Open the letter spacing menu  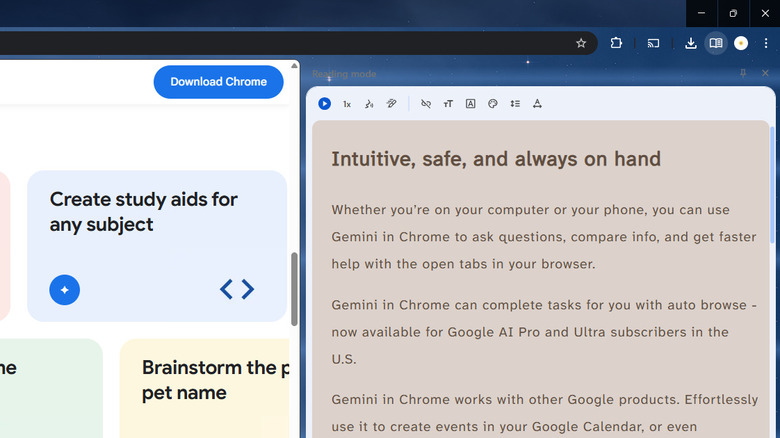[x=537, y=104]
